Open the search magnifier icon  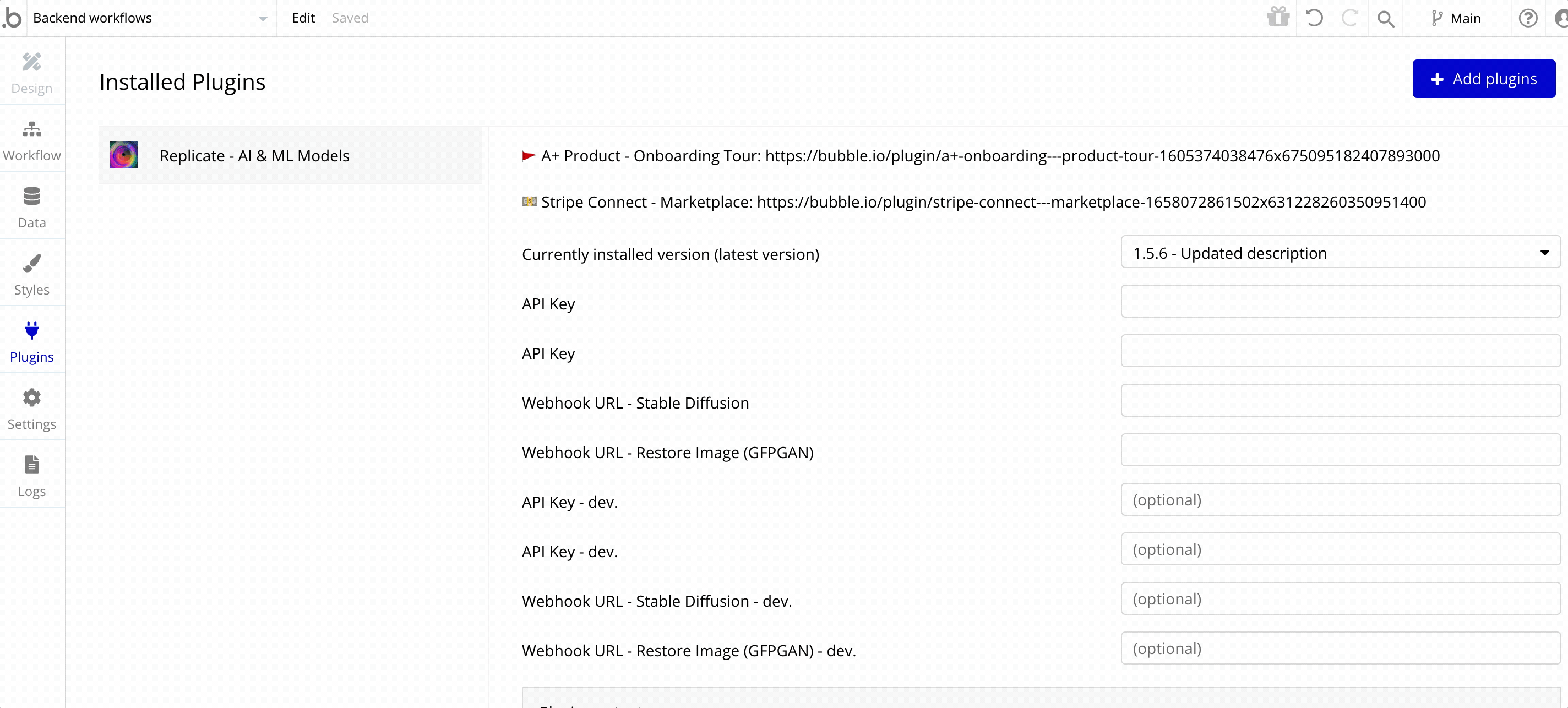click(1386, 18)
